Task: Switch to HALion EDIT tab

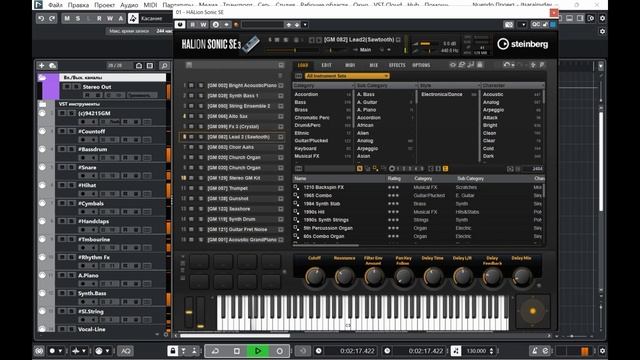Action: pos(326,65)
